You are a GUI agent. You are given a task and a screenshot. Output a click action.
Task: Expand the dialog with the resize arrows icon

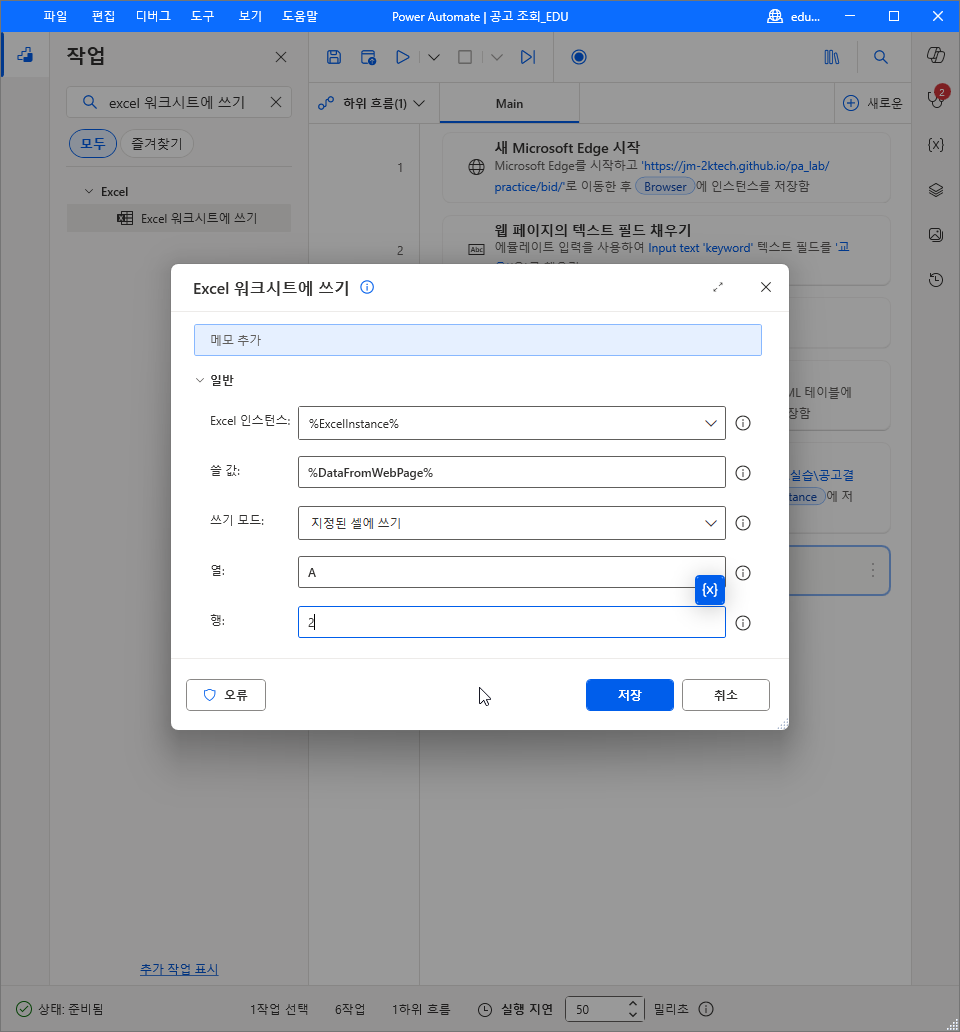(718, 287)
